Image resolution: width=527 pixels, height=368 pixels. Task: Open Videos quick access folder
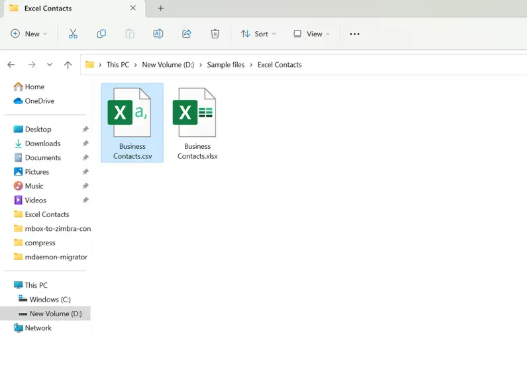click(30, 200)
